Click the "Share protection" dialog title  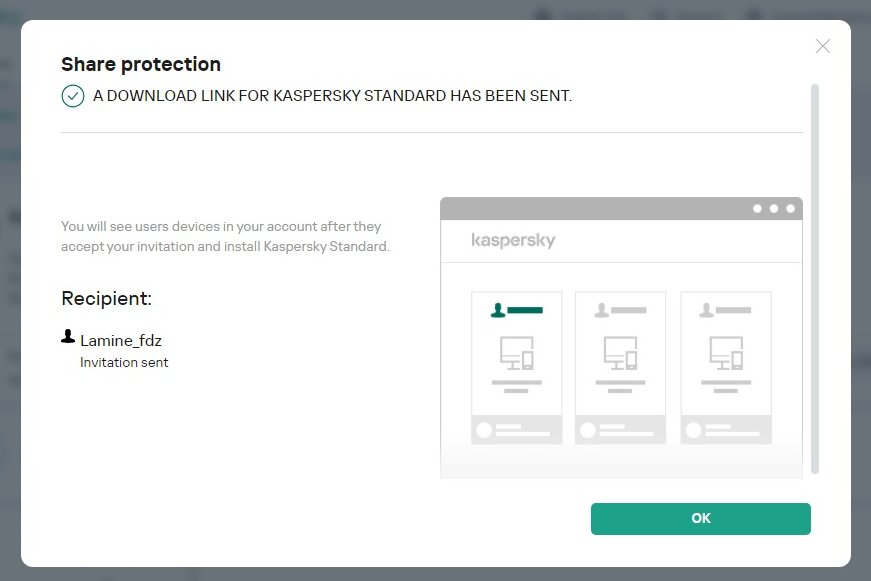(141, 64)
